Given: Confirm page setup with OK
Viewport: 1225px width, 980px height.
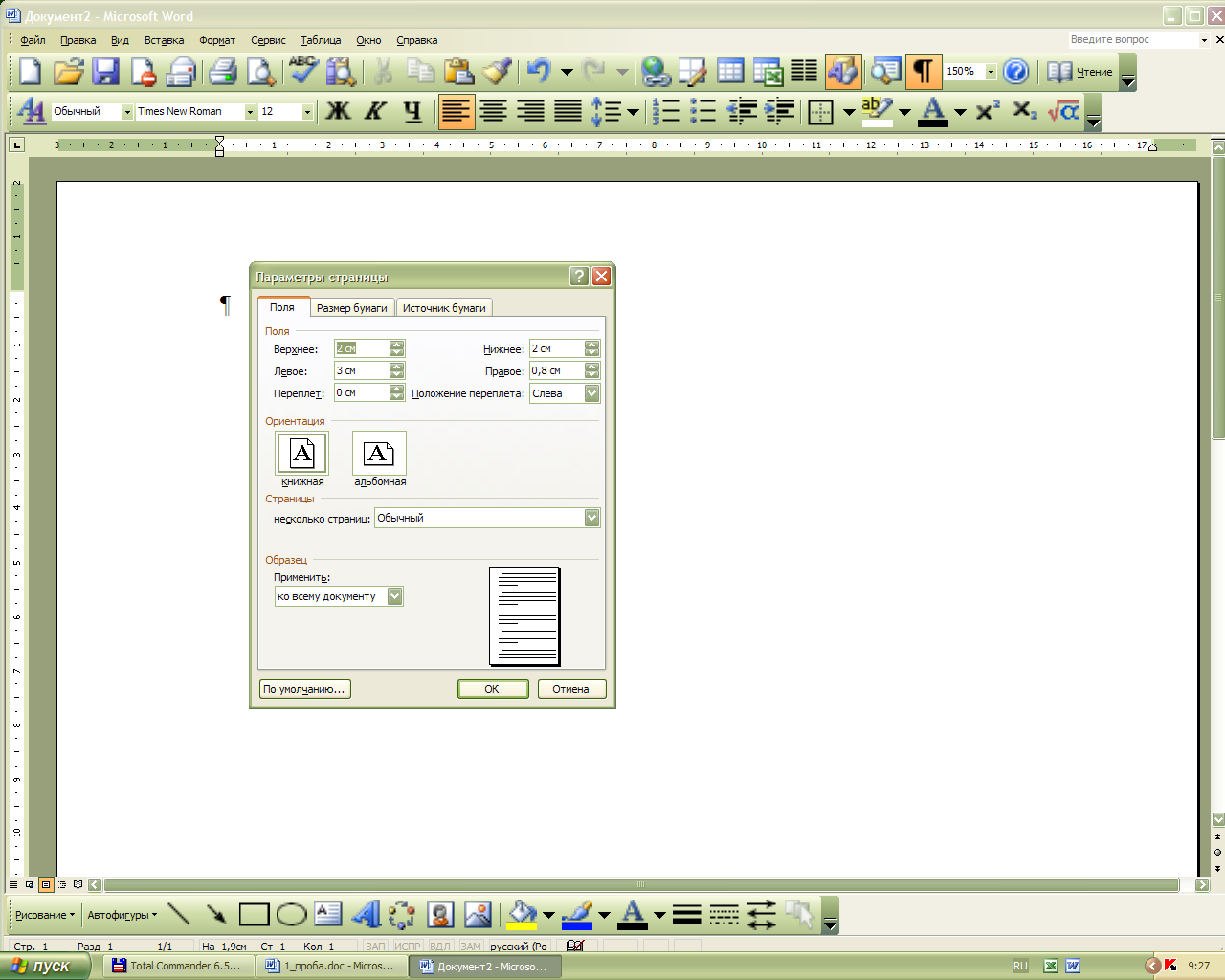Looking at the screenshot, I should [493, 689].
